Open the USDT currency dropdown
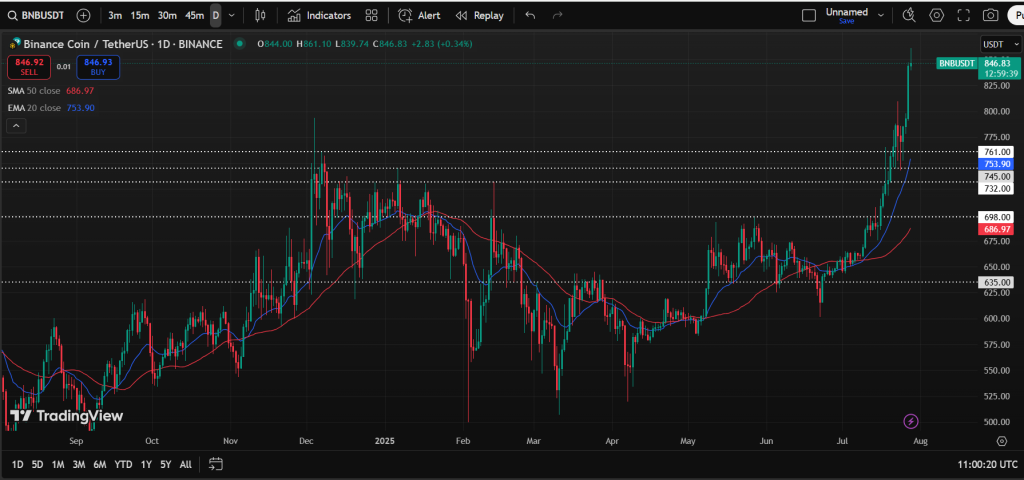This screenshot has height=480, width=1024. click(1000, 44)
